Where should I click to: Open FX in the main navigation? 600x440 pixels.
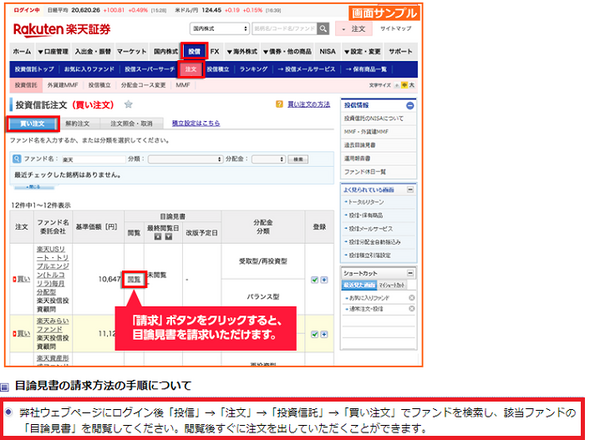[215, 51]
